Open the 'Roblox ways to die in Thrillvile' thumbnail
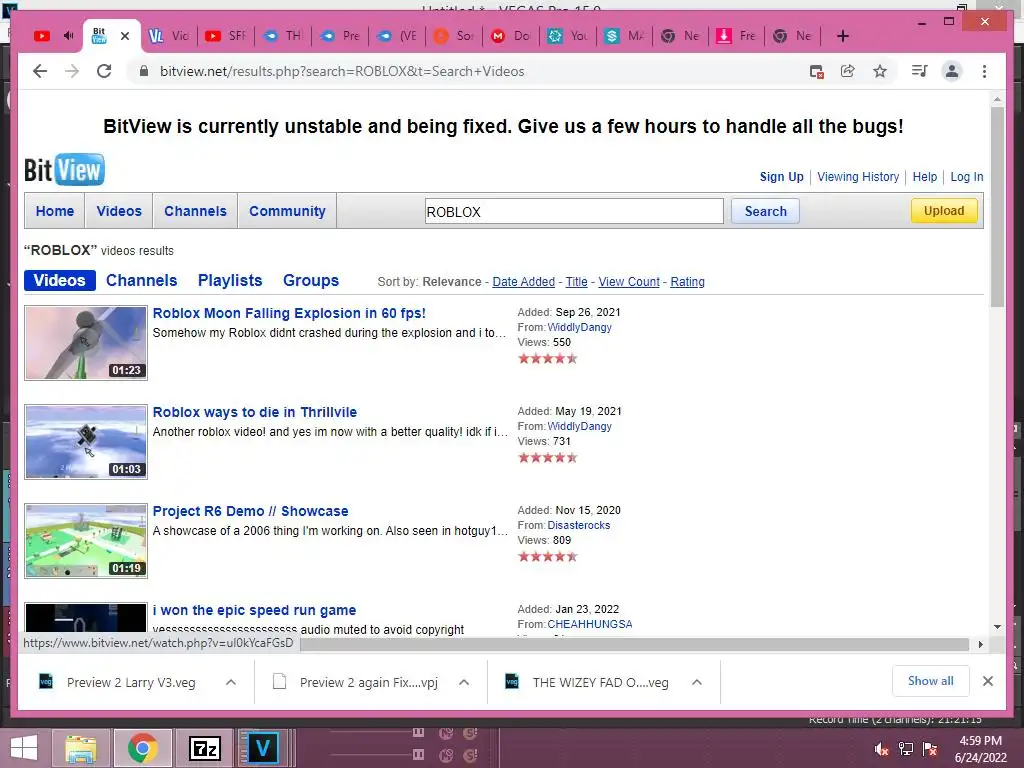1024x768 pixels. pos(86,442)
